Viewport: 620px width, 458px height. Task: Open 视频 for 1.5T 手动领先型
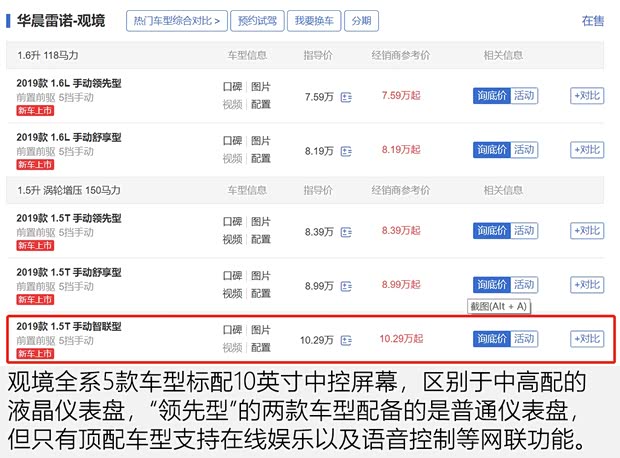coord(232,239)
